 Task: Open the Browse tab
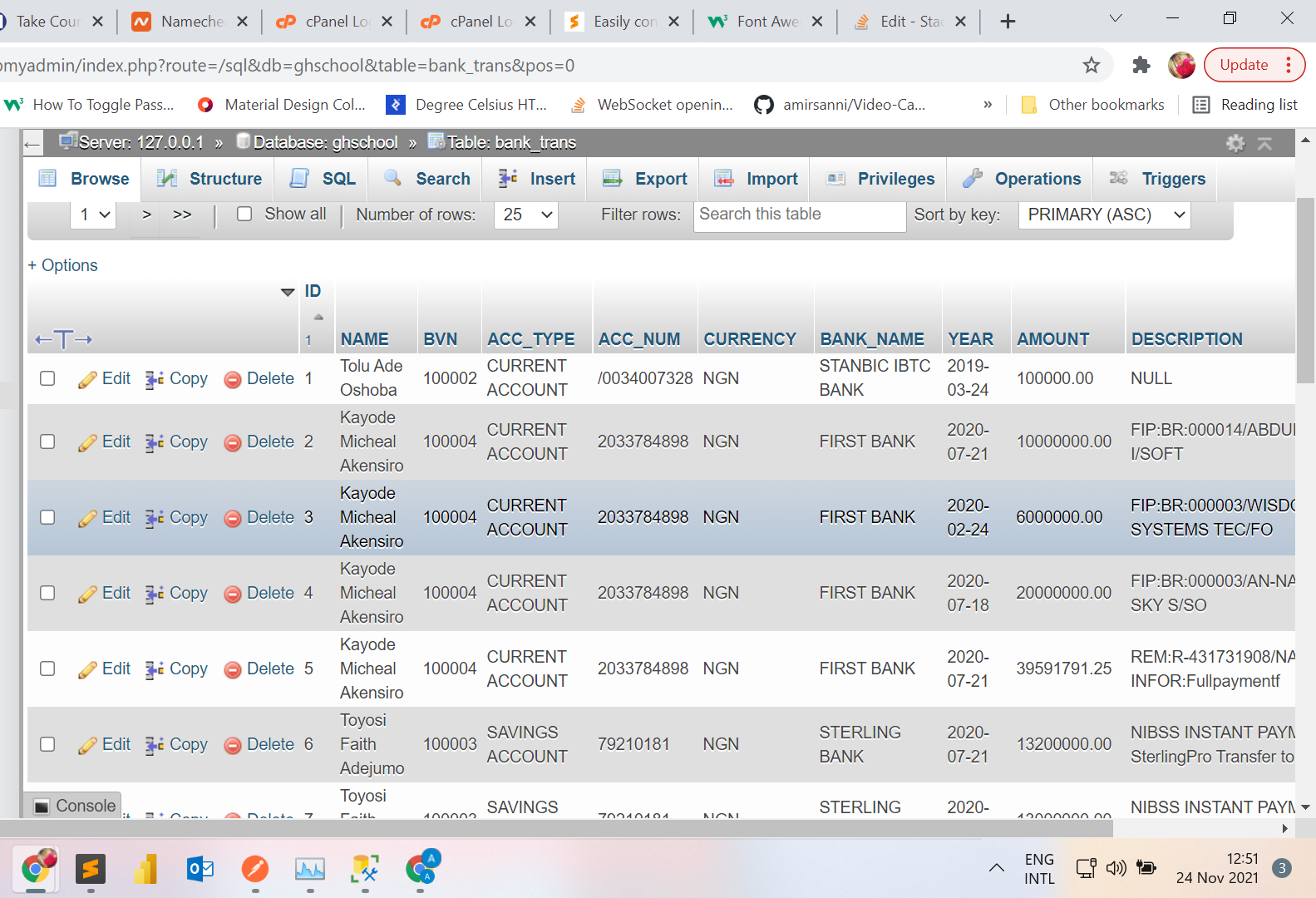point(84,179)
